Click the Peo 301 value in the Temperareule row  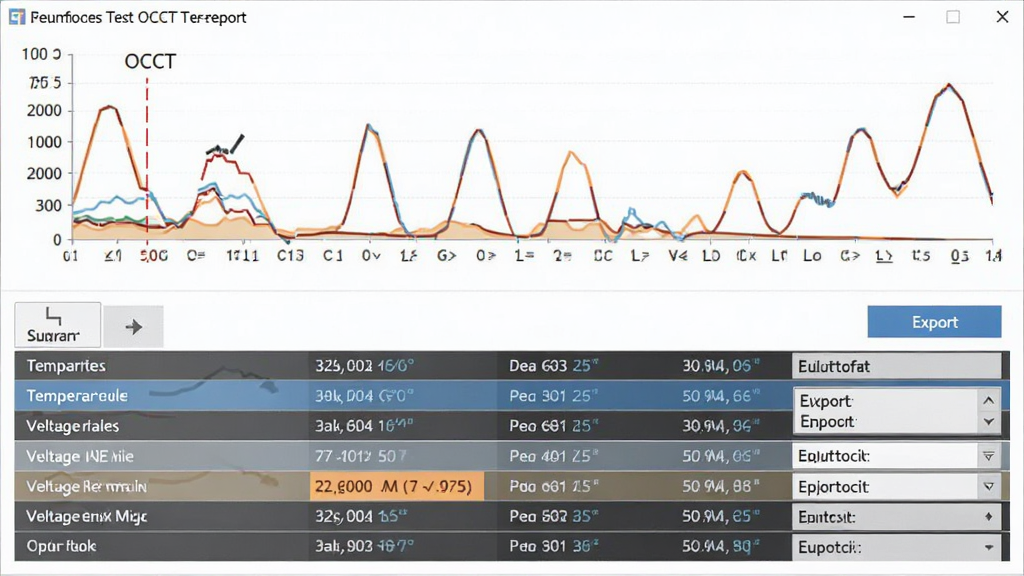click(554, 396)
